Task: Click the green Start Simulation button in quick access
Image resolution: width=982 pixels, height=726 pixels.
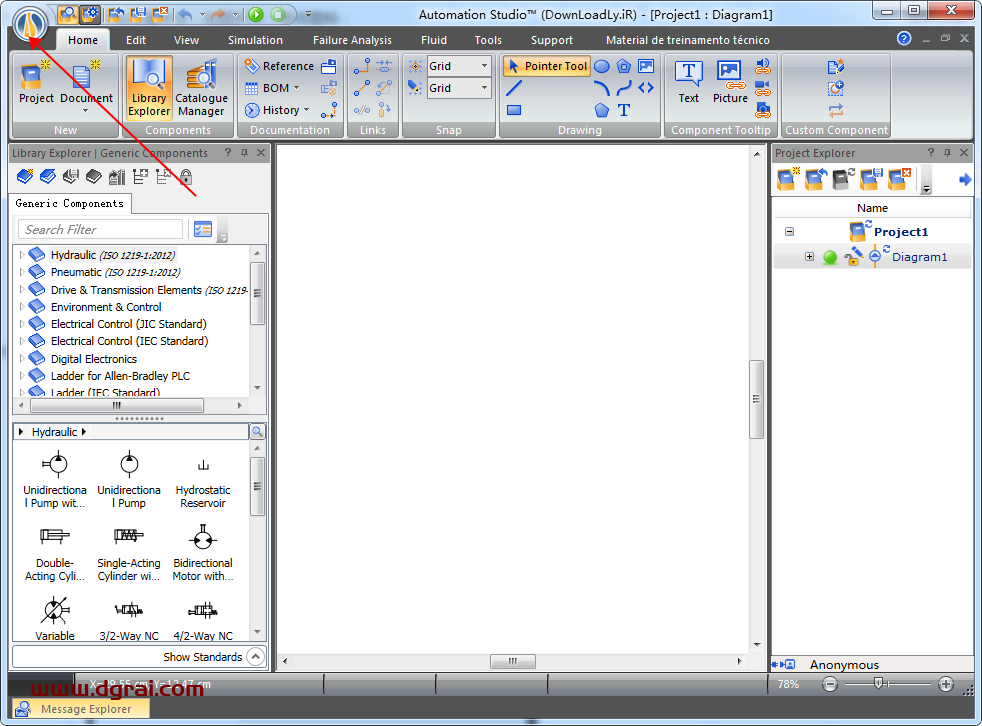Action: tap(256, 14)
